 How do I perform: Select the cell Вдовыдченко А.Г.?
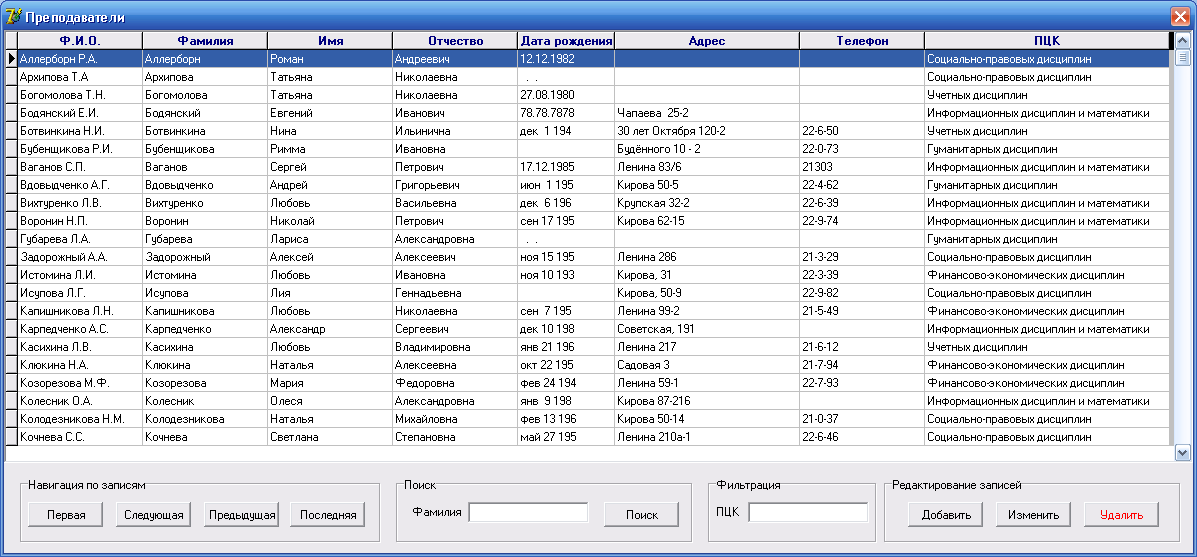coord(79,185)
